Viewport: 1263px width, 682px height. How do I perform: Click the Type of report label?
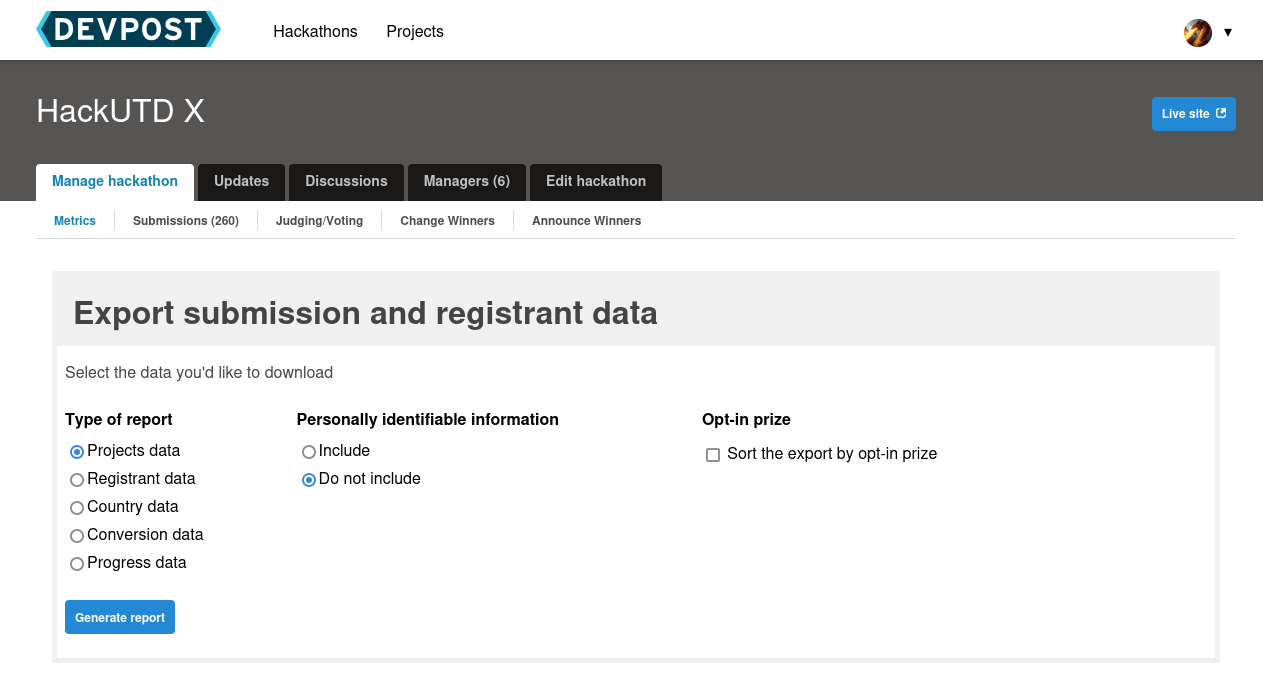119,419
